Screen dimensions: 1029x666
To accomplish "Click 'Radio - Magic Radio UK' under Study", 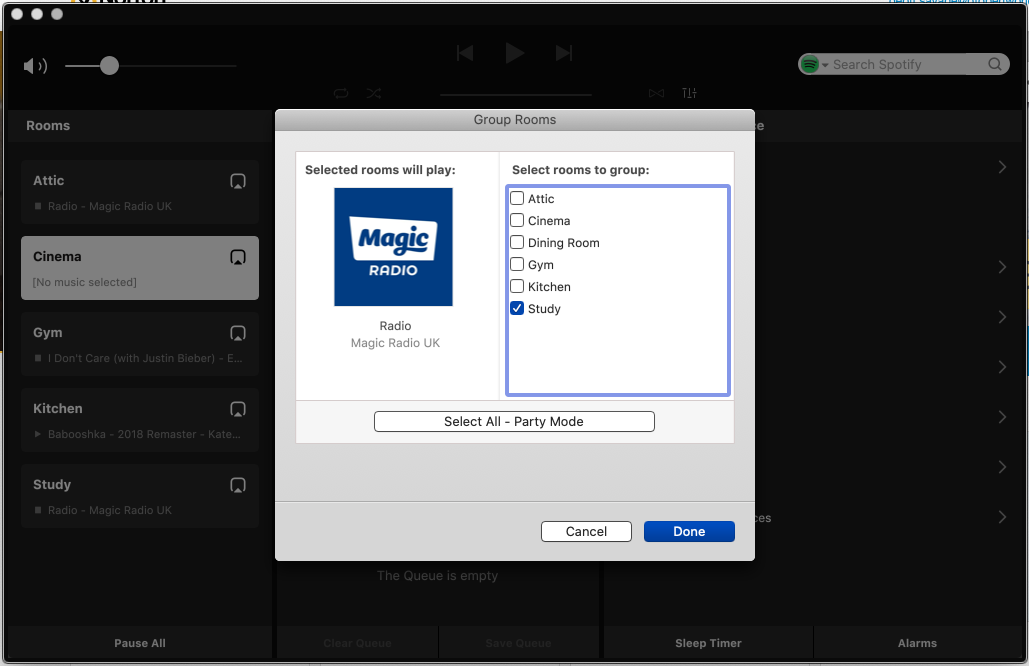I will click(110, 510).
